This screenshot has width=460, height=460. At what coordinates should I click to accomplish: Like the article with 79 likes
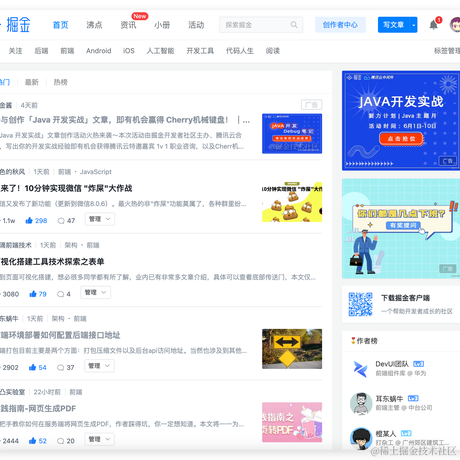tap(38, 294)
